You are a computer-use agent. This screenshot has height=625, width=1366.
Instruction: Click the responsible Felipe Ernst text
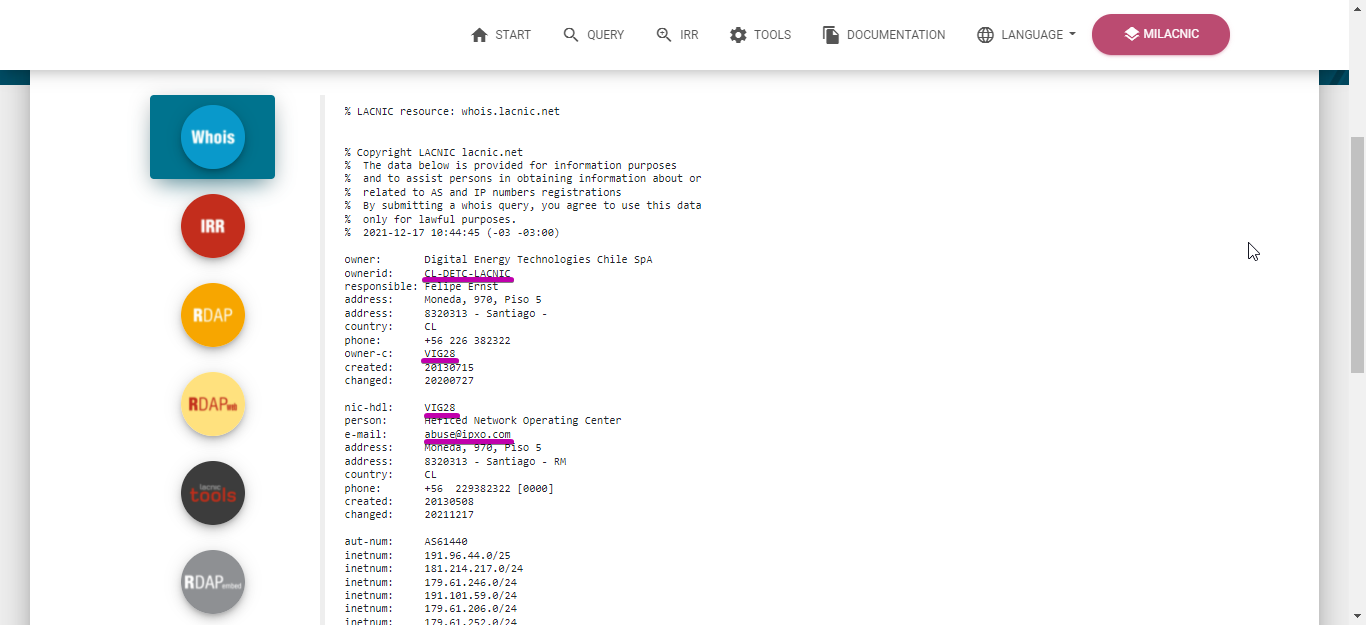click(x=461, y=287)
